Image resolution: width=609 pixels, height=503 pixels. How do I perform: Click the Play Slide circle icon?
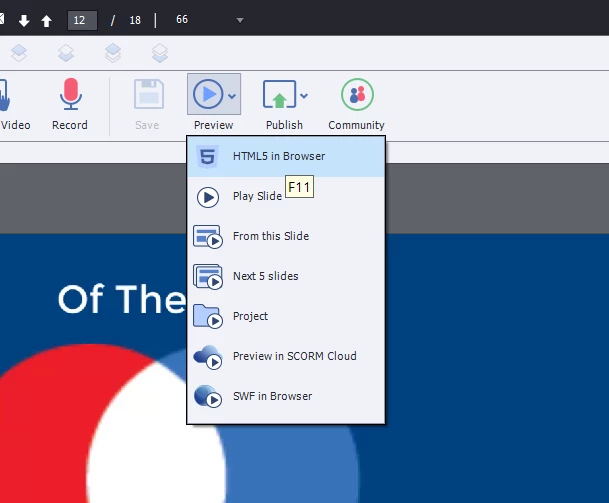(x=208, y=197)
